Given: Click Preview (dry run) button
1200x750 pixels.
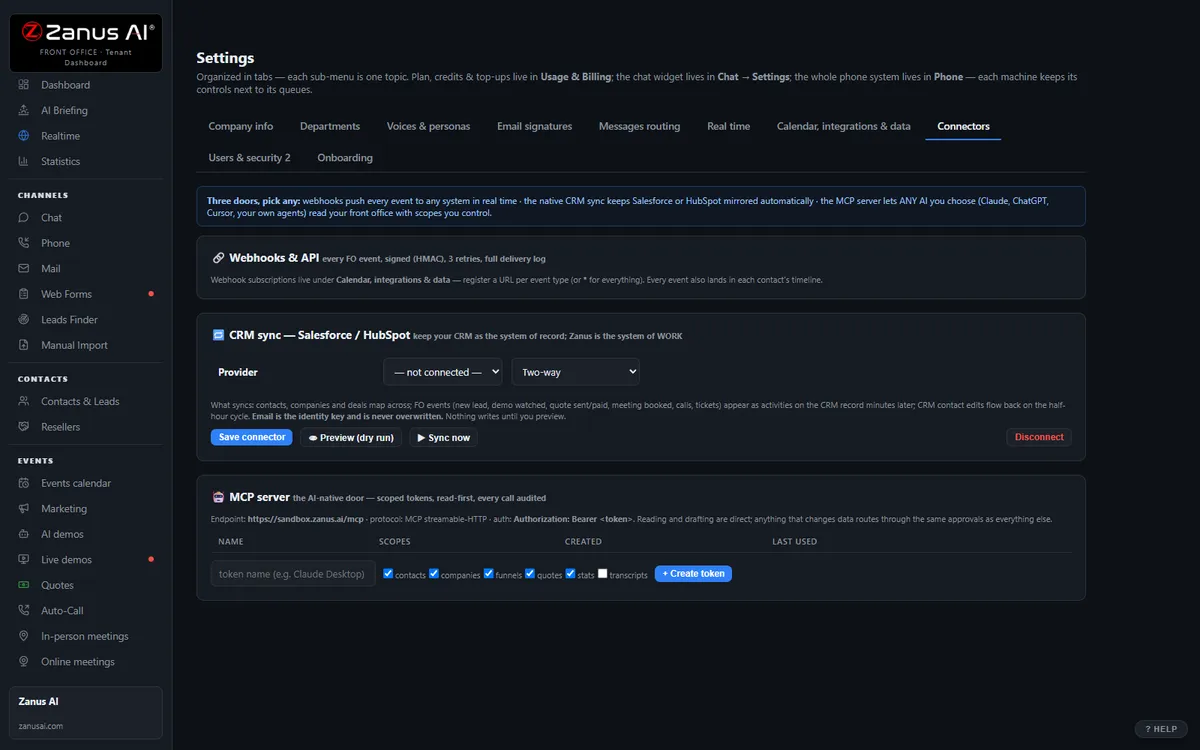Looking at the screenshot, I should (x=351, y=437).
